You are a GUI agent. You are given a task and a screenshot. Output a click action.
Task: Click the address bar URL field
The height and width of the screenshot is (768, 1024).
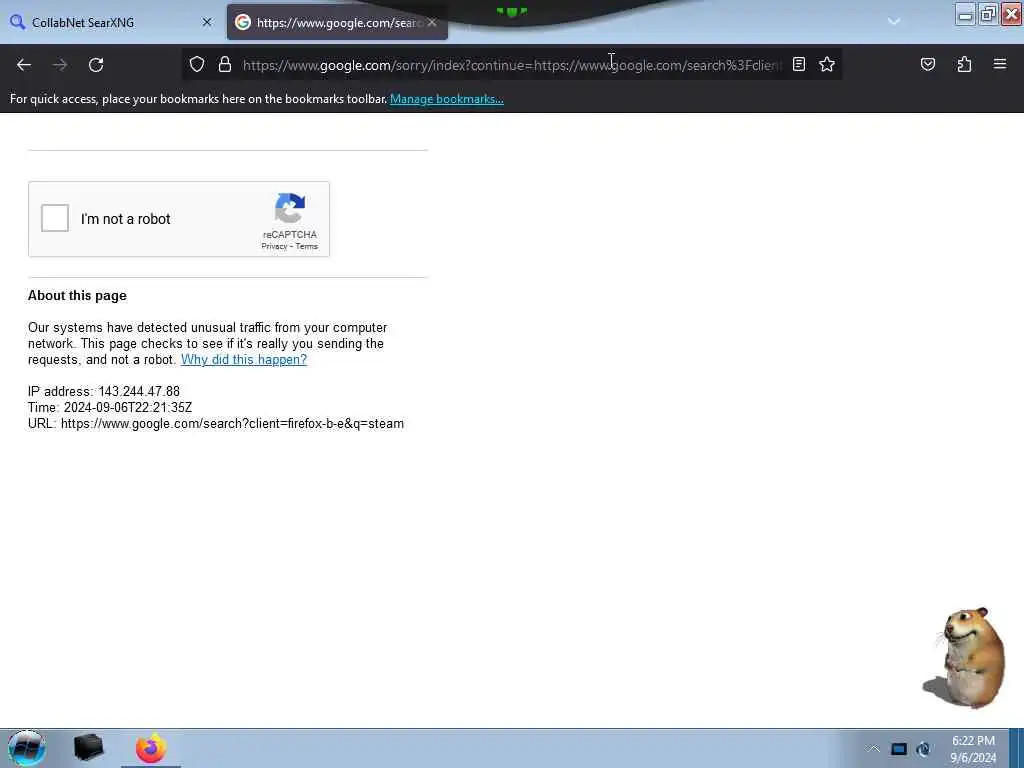click(511, 65)
